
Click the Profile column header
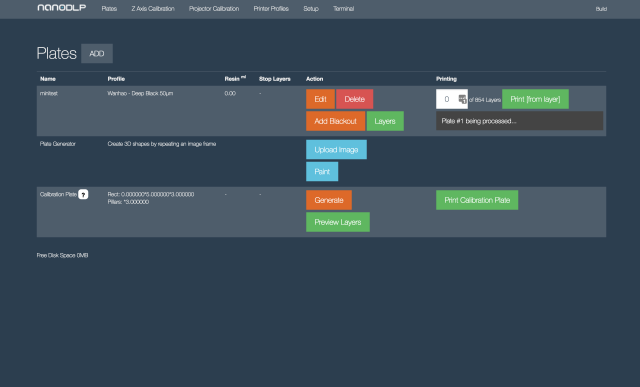tap(116, 79)
